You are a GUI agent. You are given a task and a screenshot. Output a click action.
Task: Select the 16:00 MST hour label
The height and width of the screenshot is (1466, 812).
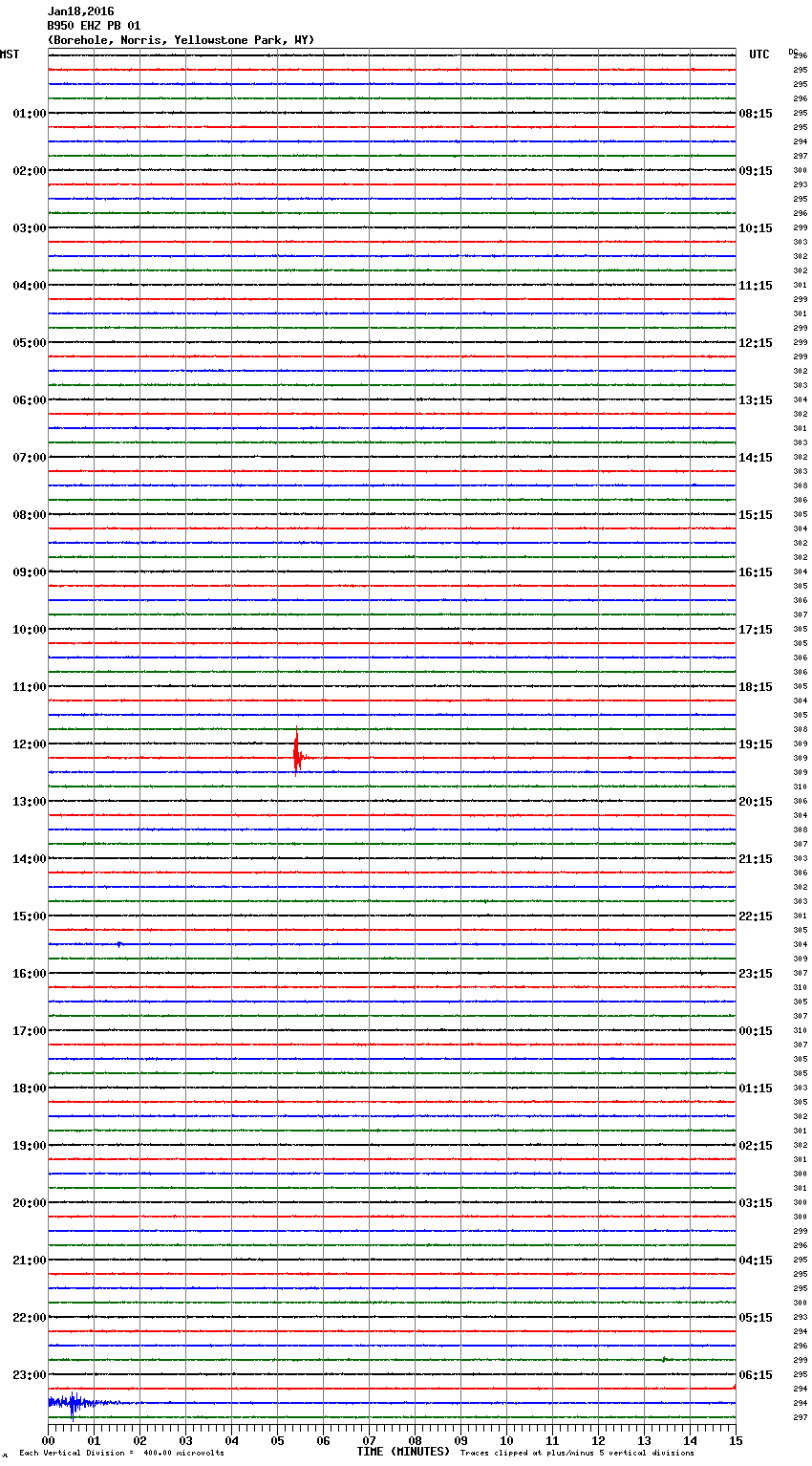(x=30, y=974)
